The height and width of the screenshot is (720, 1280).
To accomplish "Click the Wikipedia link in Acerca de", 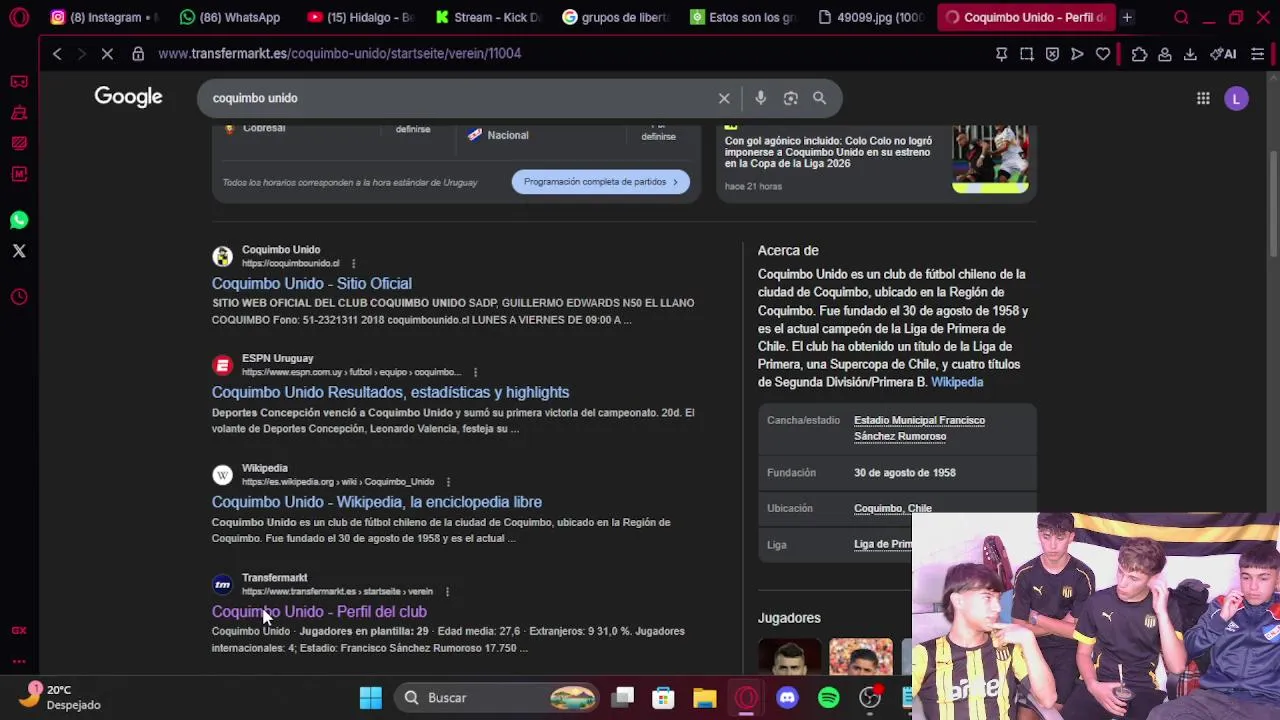I will pyautogui.click(x=957, y=382).
